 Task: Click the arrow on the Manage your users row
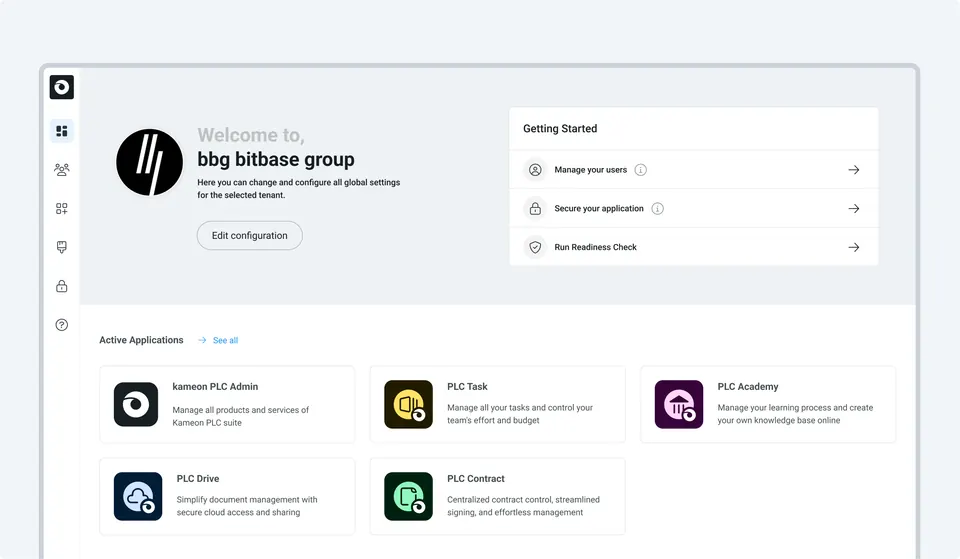(853, 170)
